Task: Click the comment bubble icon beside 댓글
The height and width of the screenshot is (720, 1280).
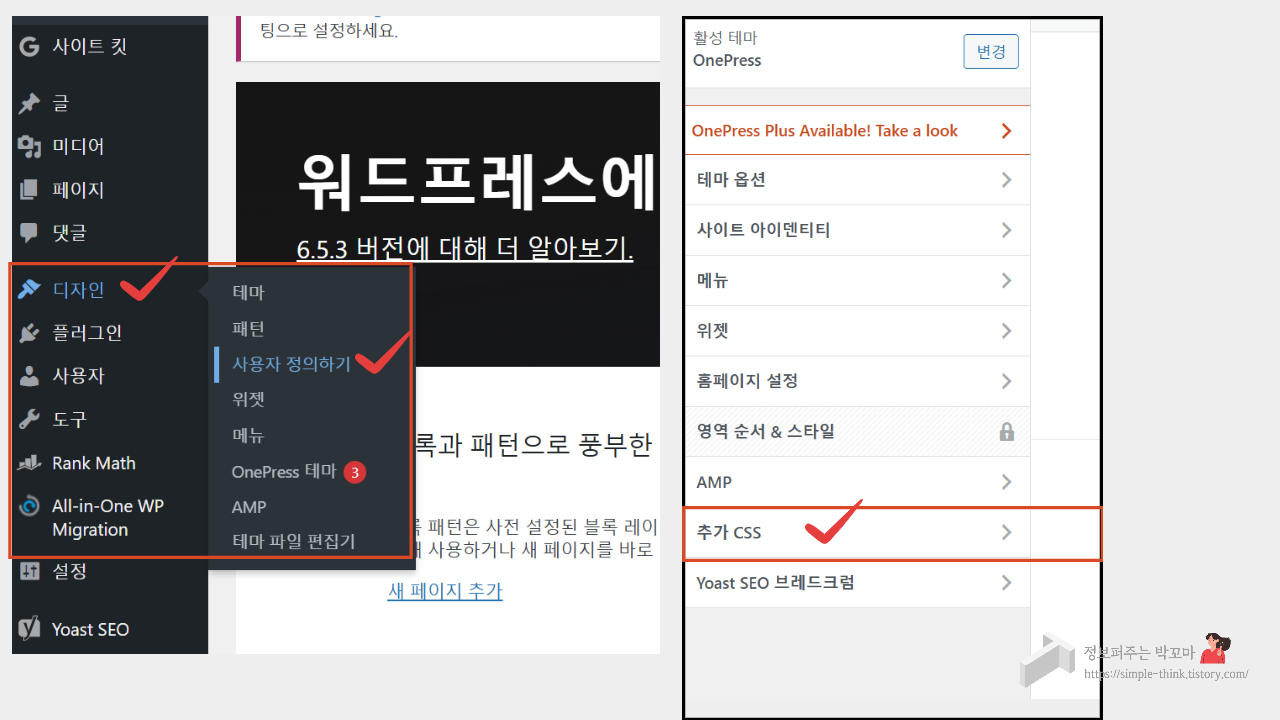Action: [x=29, y=232]
